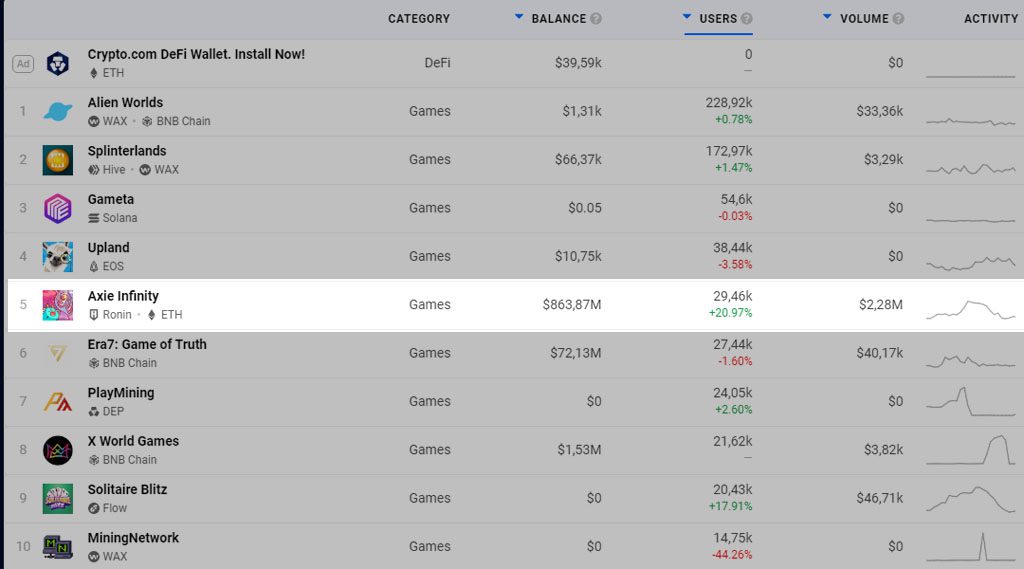Click the BNB Chain icon under Alien Worlds

(x=147, y=122)
